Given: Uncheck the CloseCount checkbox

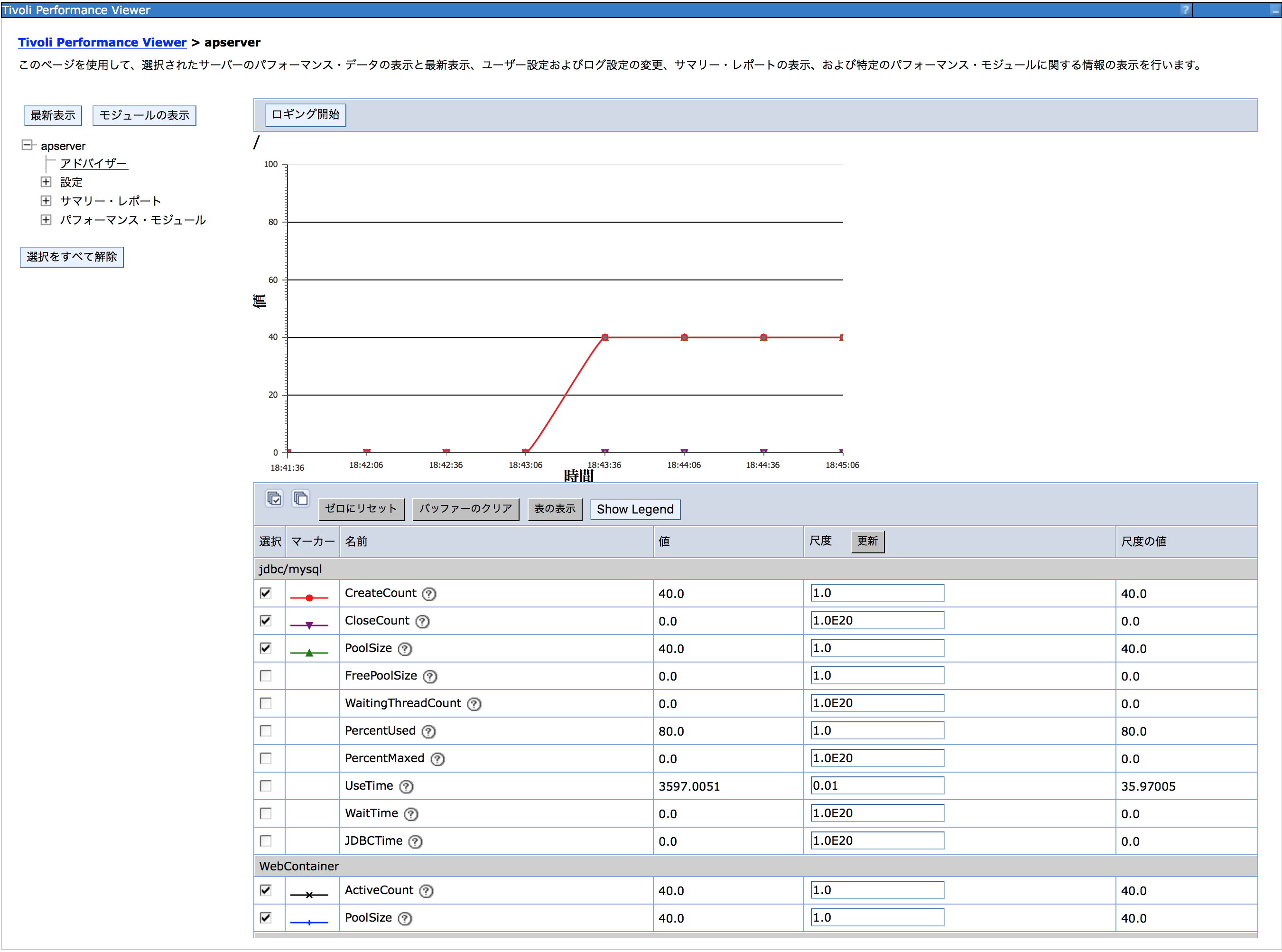Looking at the screenshot, I should coord(266,621).
